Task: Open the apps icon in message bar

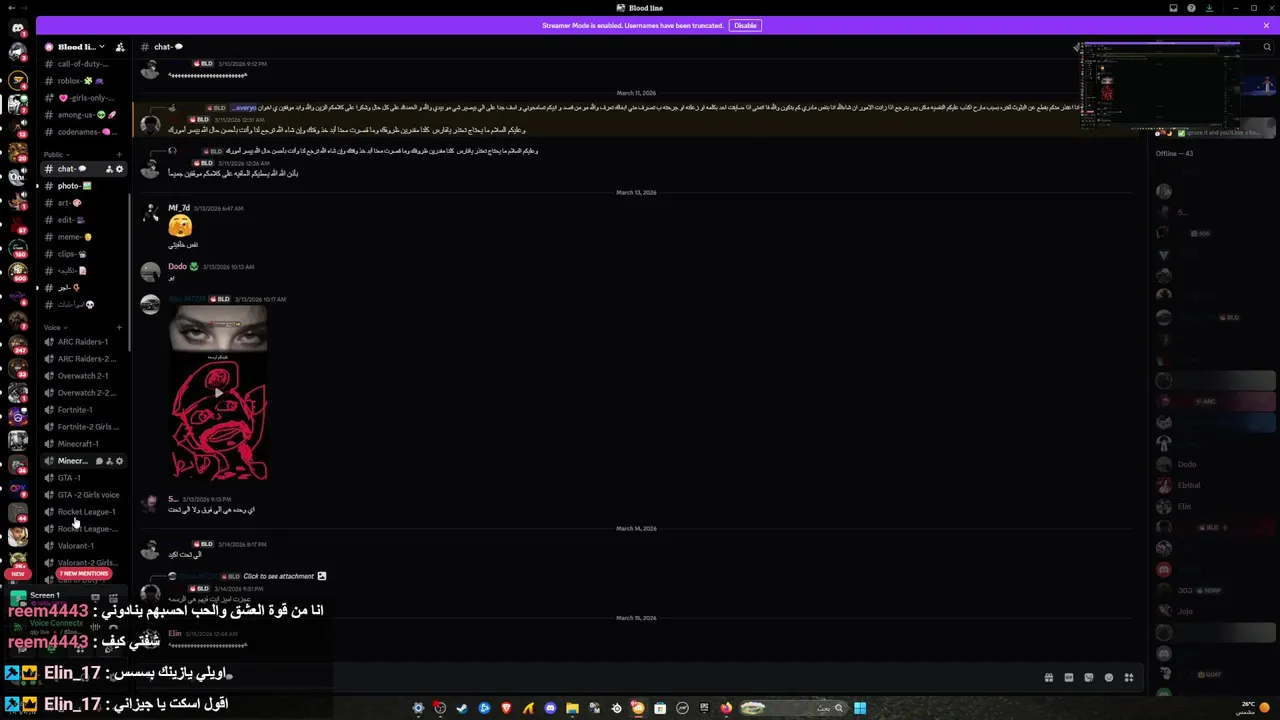Action: [1129, 678]
